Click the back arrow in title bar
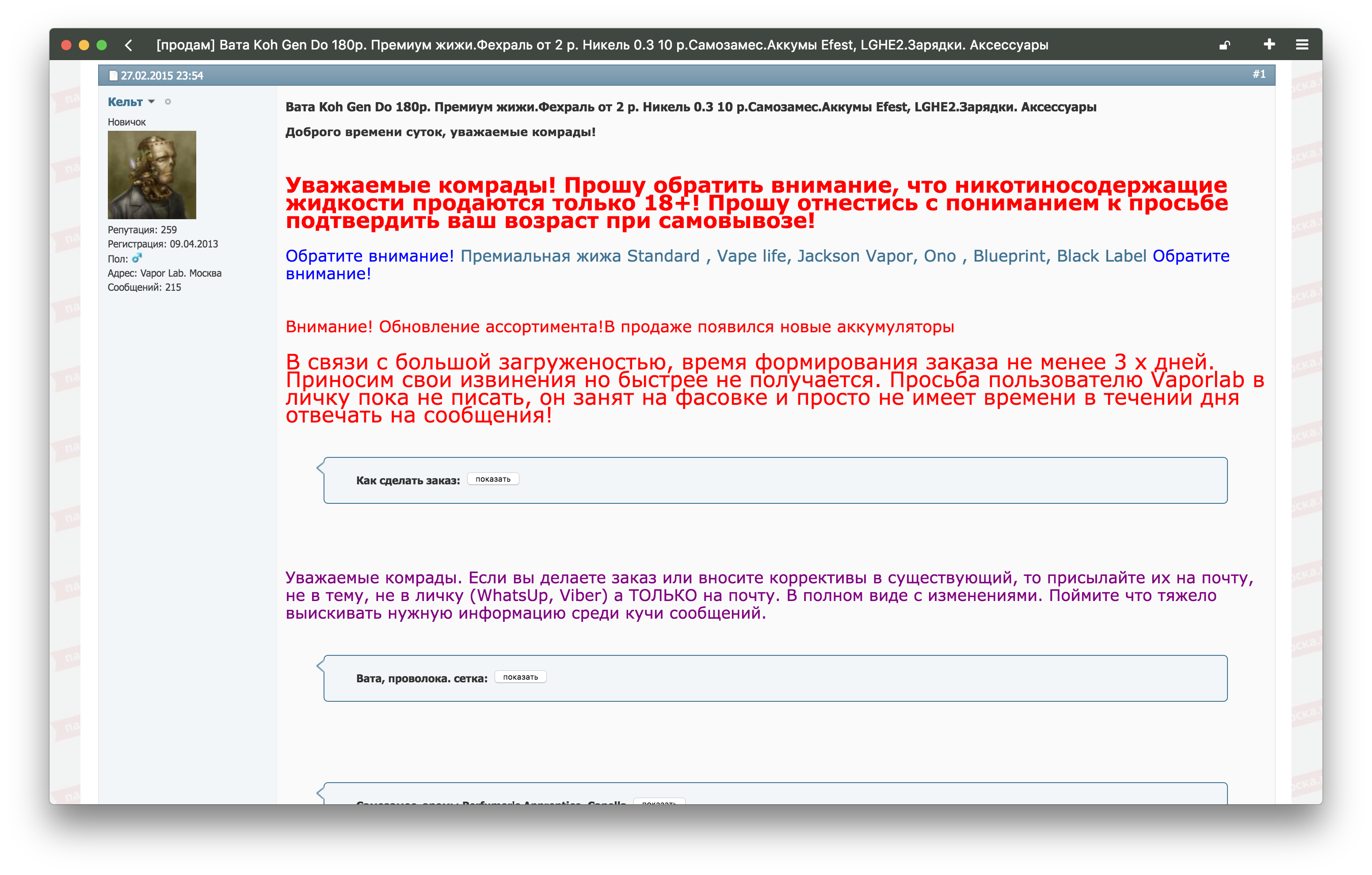This screenshot has width=1372, height=875. click(129, 45)
